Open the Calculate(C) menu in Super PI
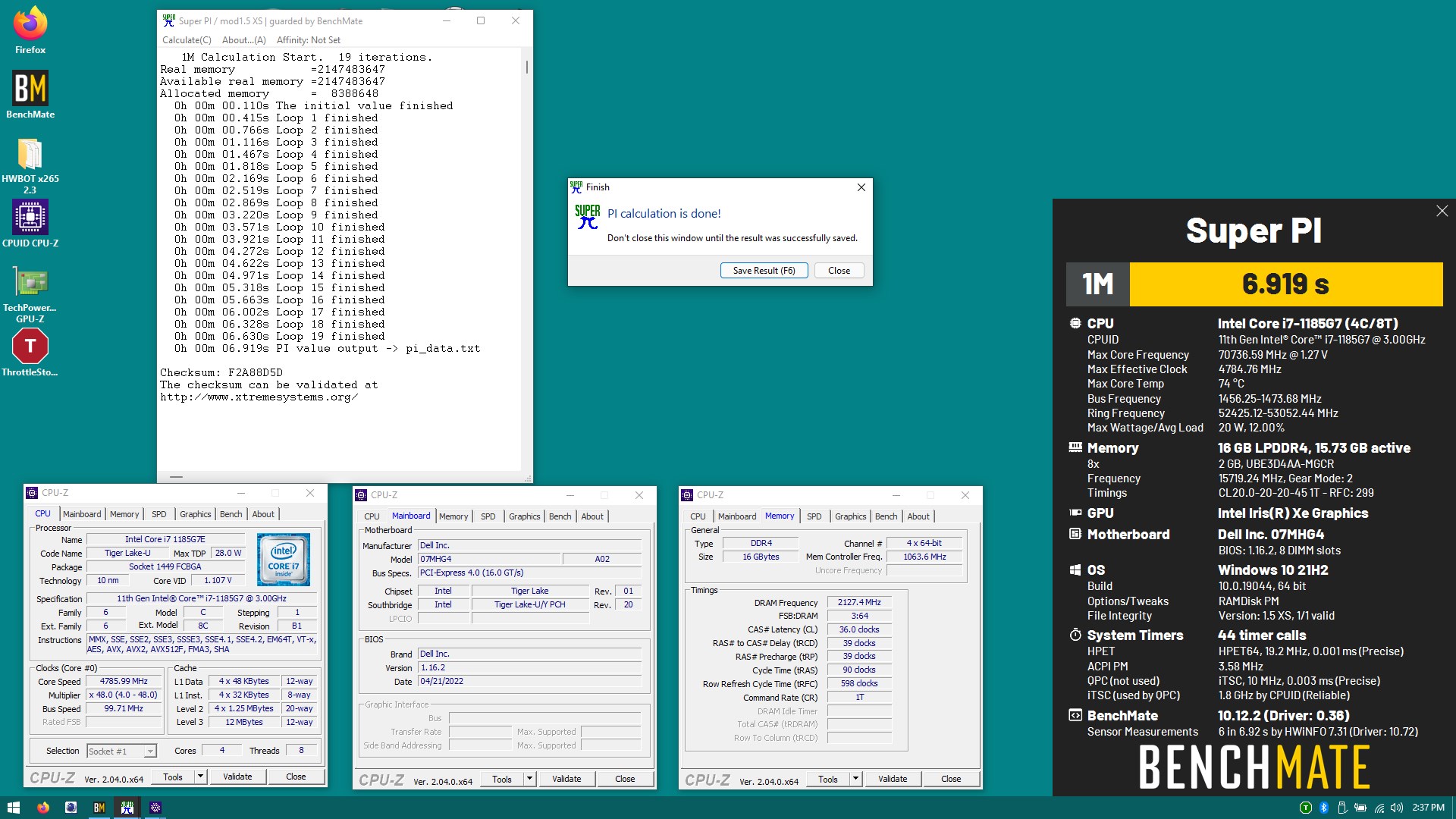Image resolution: width=1456 pixels, height=819 pixels. click(187, 40)
